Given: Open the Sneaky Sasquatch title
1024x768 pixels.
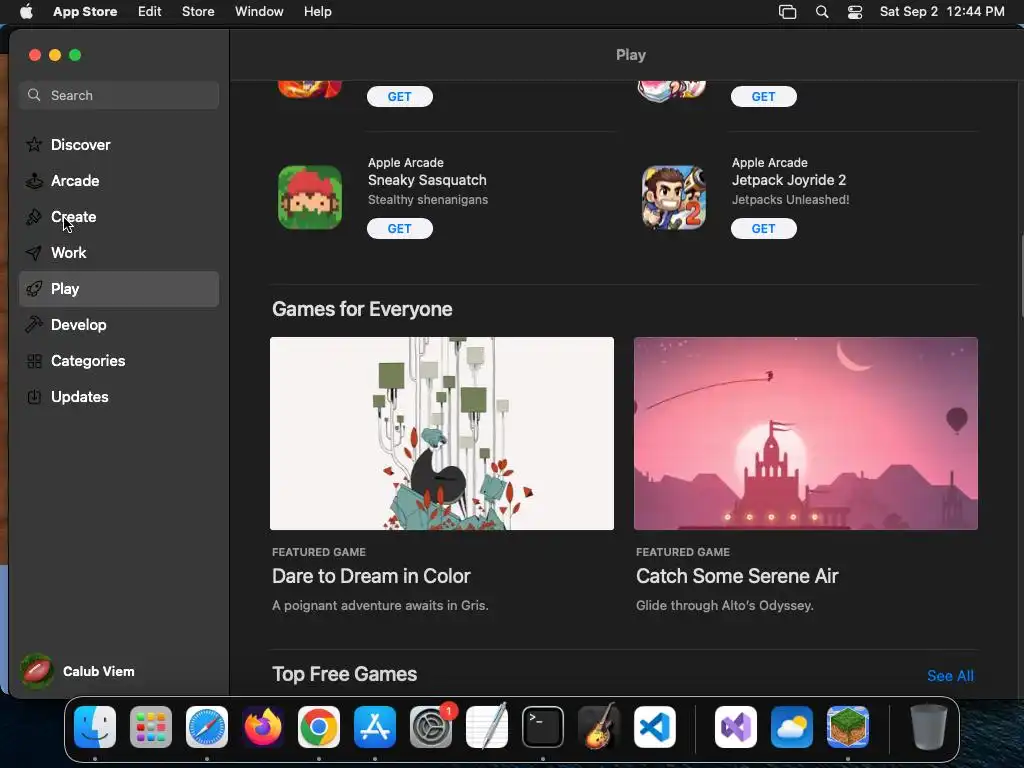Looking at the screenshot, I should click(x=427, y=180).
